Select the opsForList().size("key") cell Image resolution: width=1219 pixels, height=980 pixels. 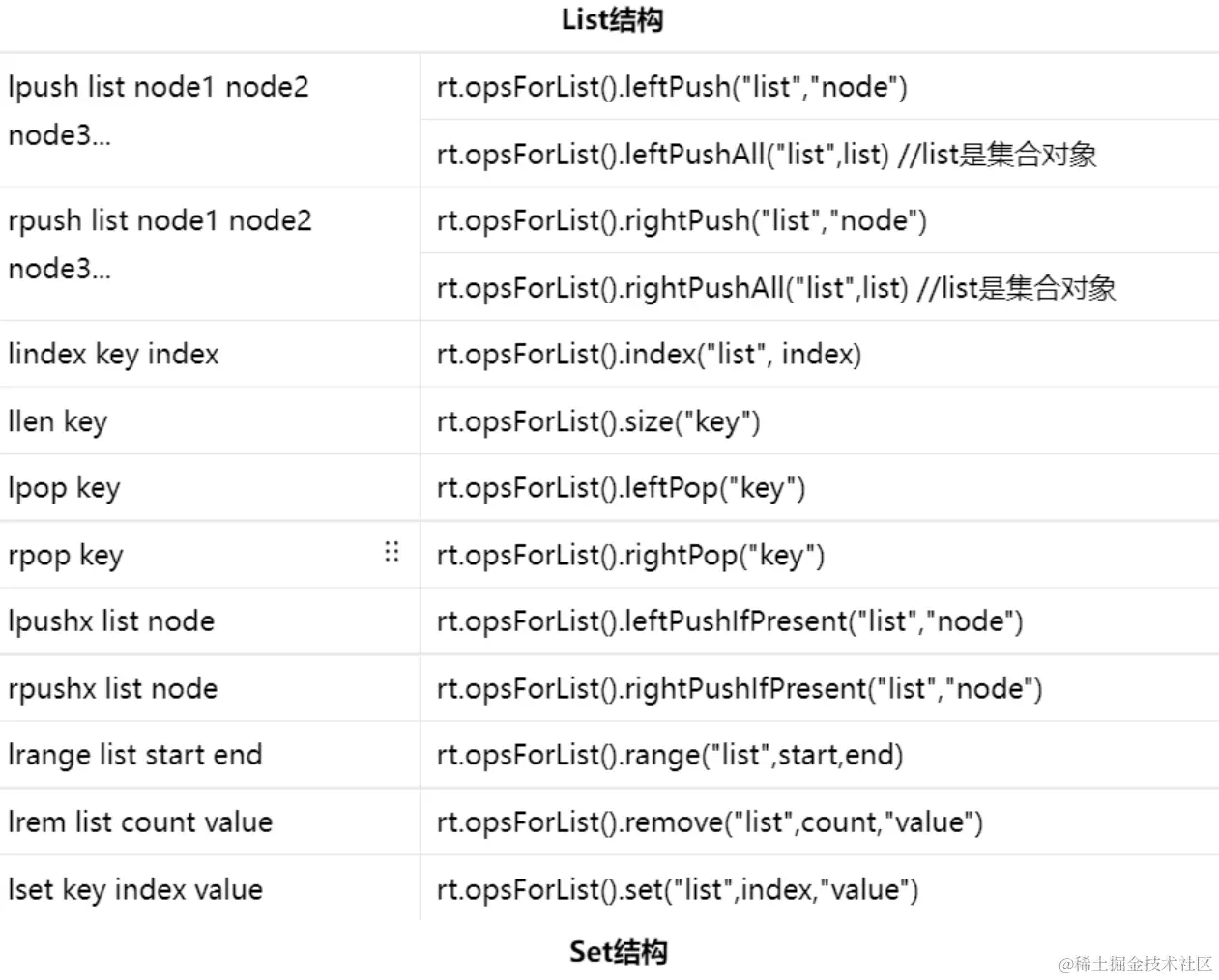point(598,421)
